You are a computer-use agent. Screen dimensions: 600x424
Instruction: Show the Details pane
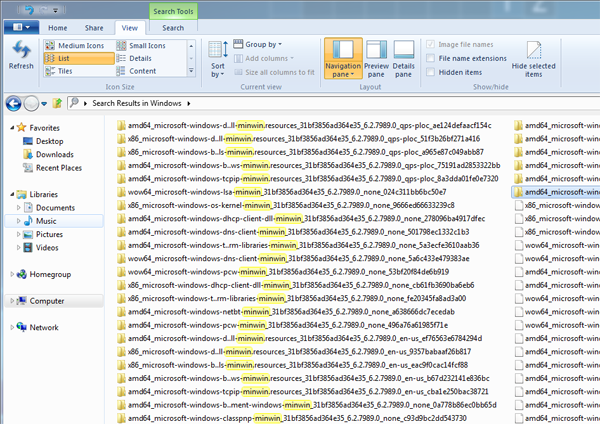click(404, 59)
